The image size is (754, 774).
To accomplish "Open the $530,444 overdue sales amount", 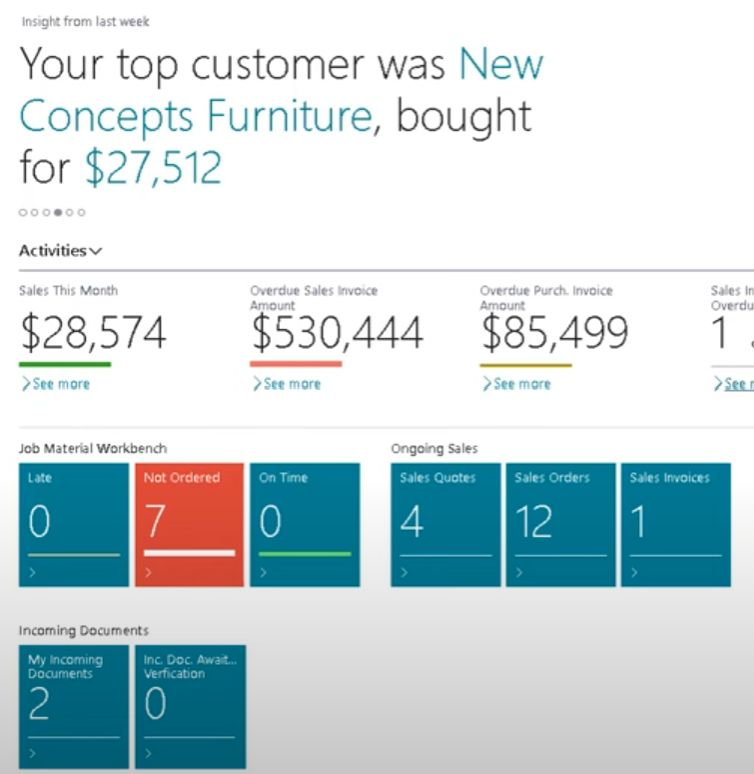I will 337,334.
